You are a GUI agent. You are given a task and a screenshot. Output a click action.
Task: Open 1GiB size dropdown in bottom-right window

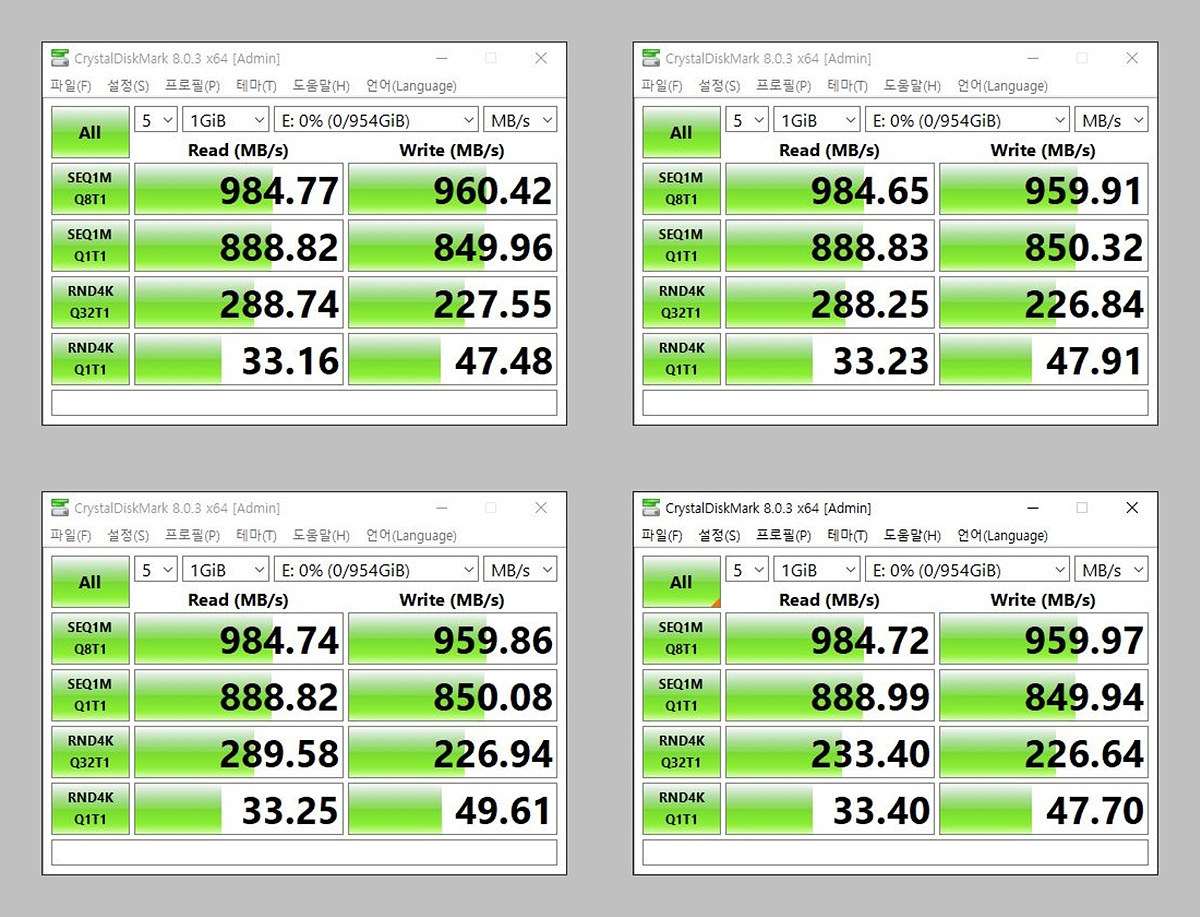coord(817,570)
